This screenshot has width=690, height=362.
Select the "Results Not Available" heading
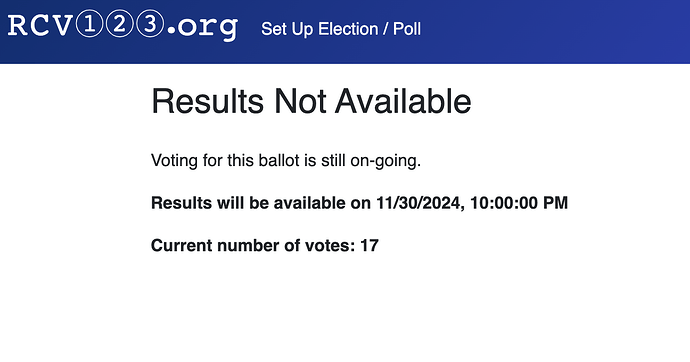(x=311, y=101)
